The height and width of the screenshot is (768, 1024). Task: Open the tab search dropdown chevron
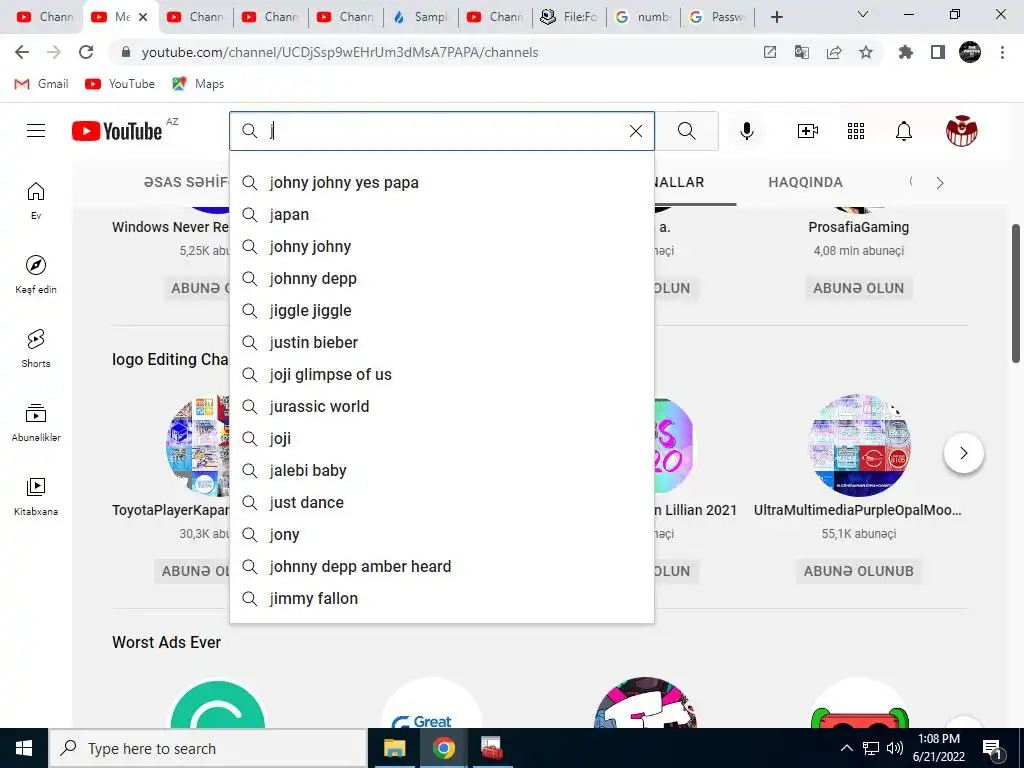tap(863, 14)
